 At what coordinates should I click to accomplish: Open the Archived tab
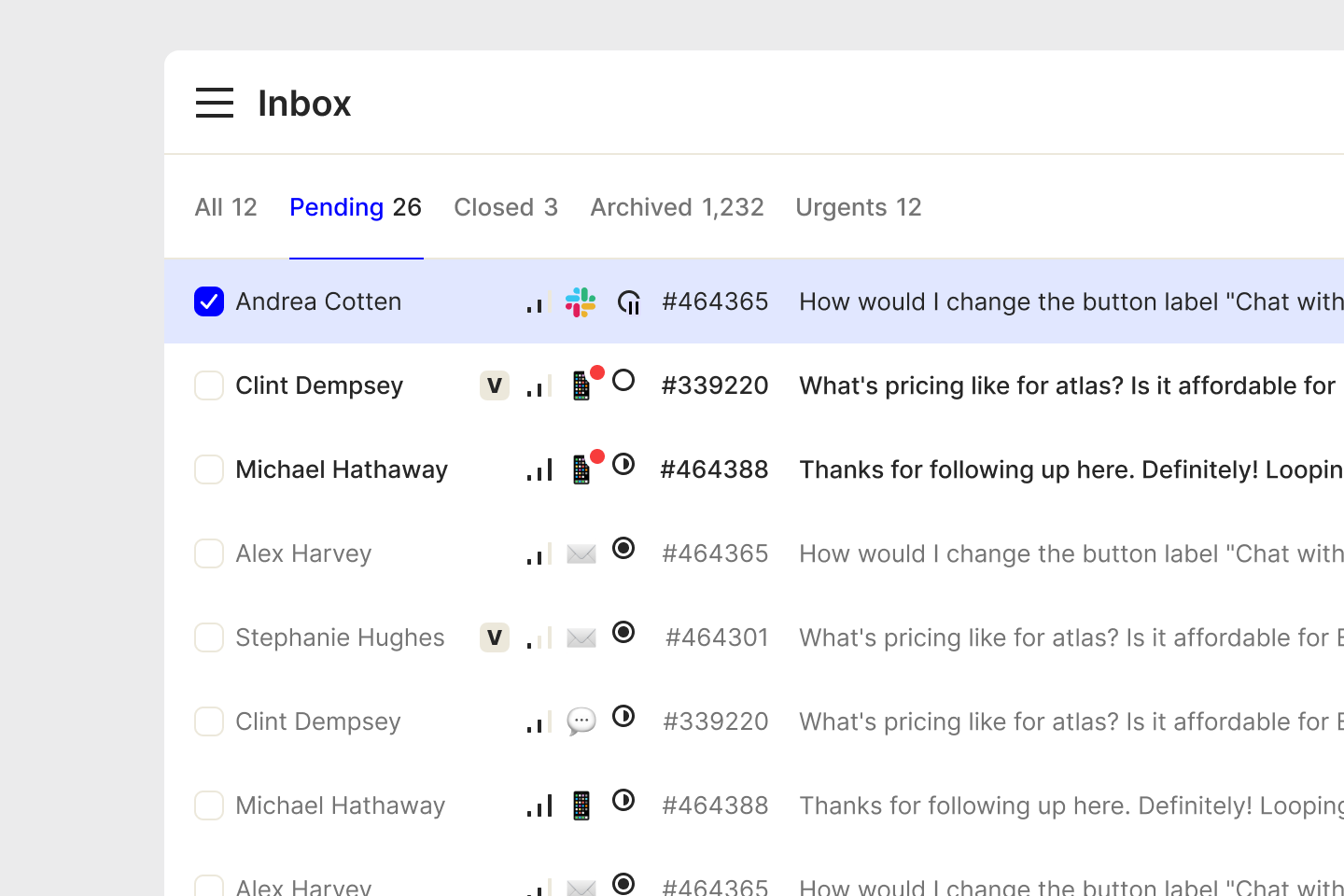(x=677, y=207)
